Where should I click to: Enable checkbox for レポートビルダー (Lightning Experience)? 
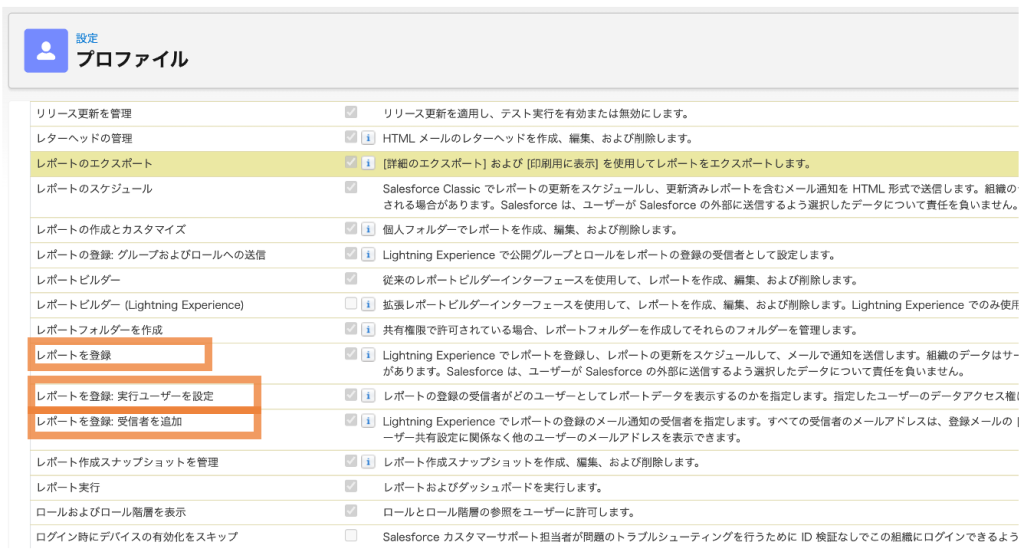coord(351,304)
